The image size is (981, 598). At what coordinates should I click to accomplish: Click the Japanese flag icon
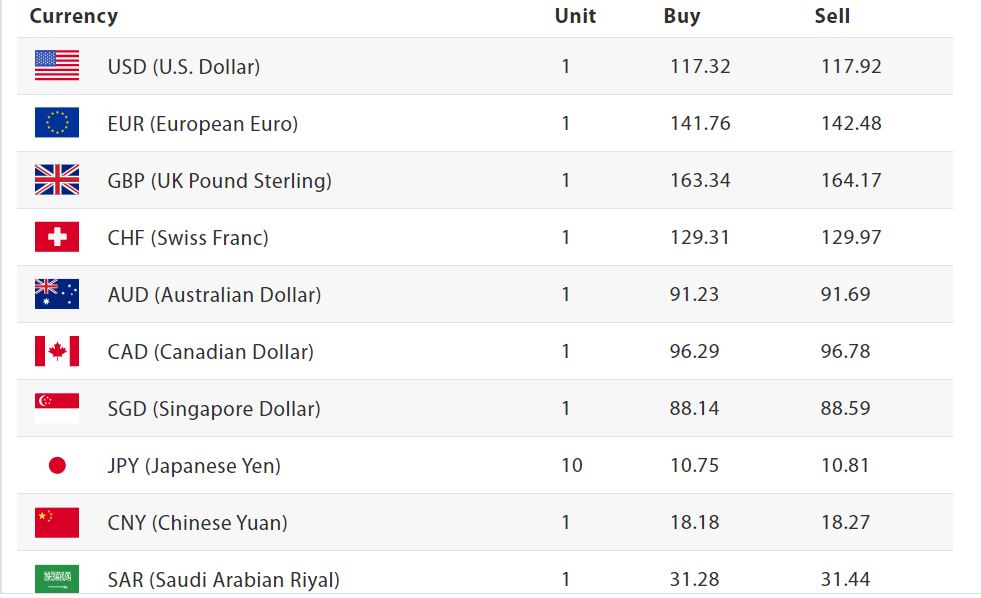(57, 465)
